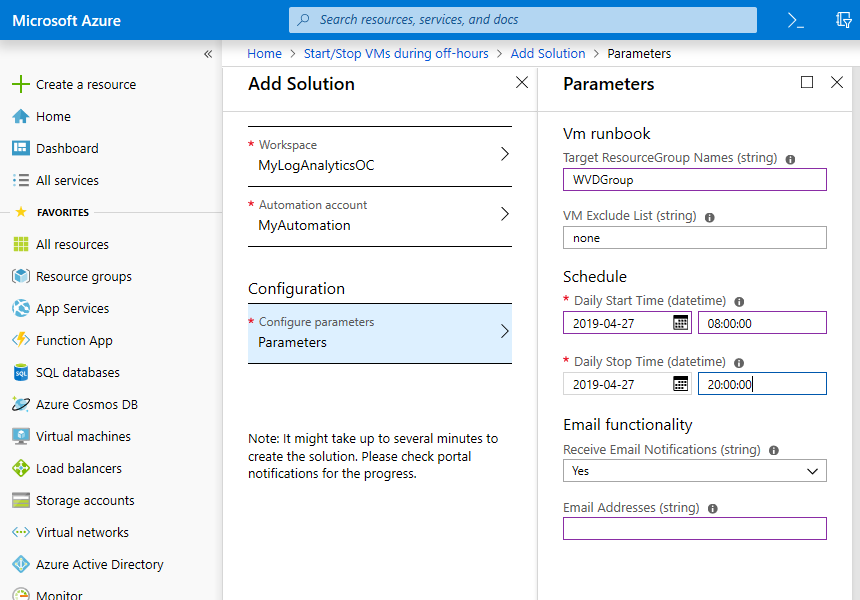The width and height of the screenshot is (860, 600).
Task: Expand the Automation account MyAutomation row
Action: [380, 216]
